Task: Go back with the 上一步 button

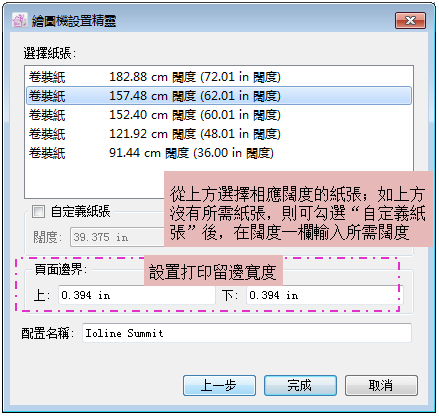Action: (219, 385)
